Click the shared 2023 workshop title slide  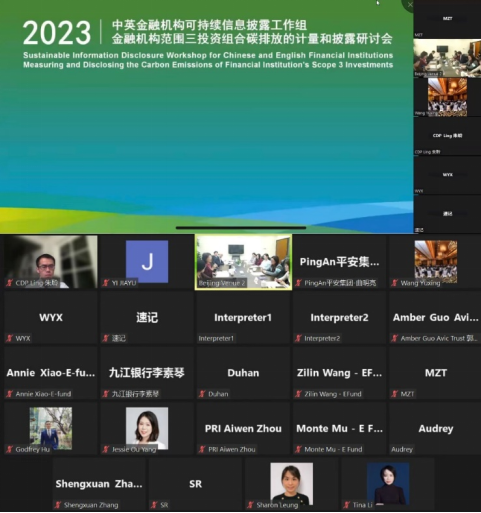click(207, 117)
